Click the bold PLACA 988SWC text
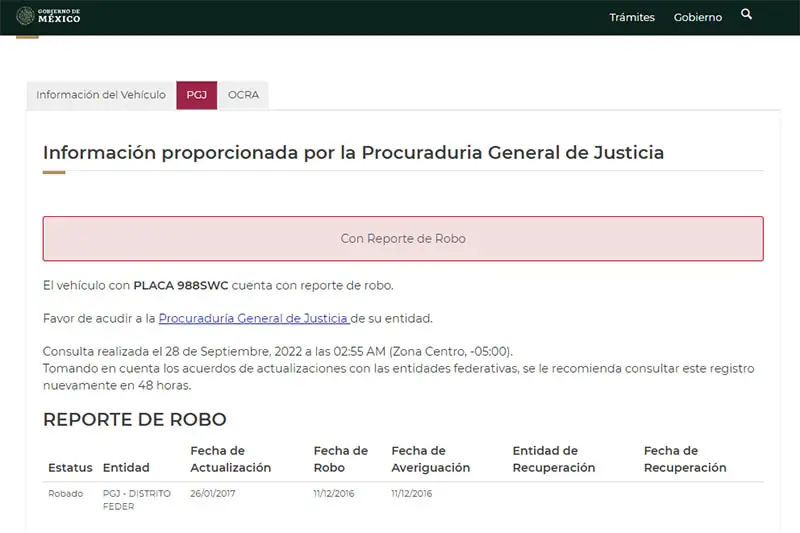 [180, 285]
